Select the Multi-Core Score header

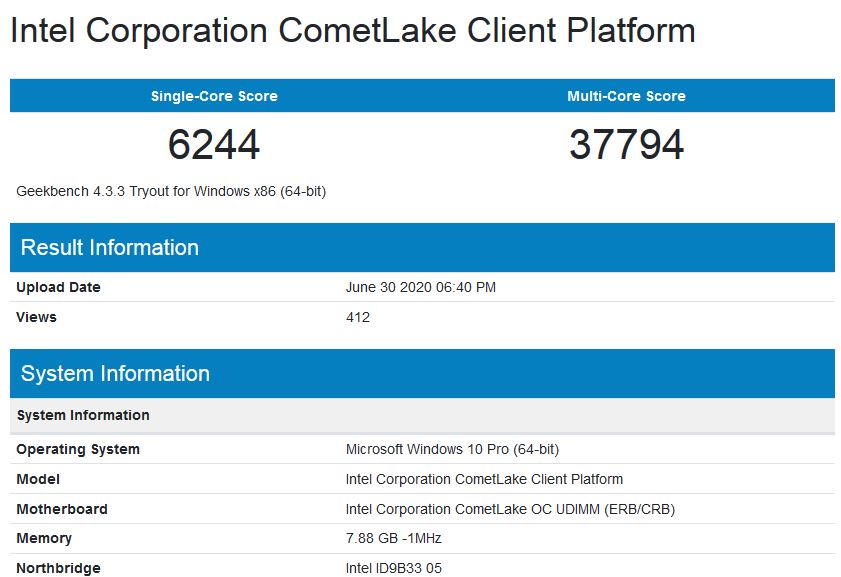coord(626,96)
